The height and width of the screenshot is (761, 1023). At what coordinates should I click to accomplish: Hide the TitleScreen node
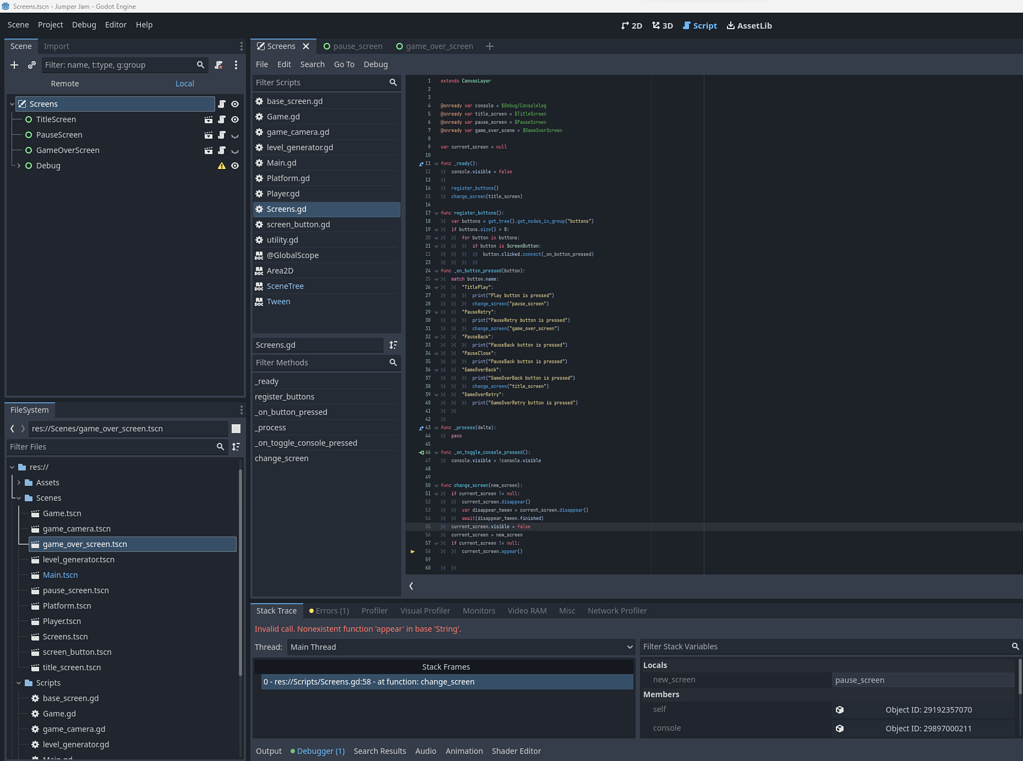(234, 119)
